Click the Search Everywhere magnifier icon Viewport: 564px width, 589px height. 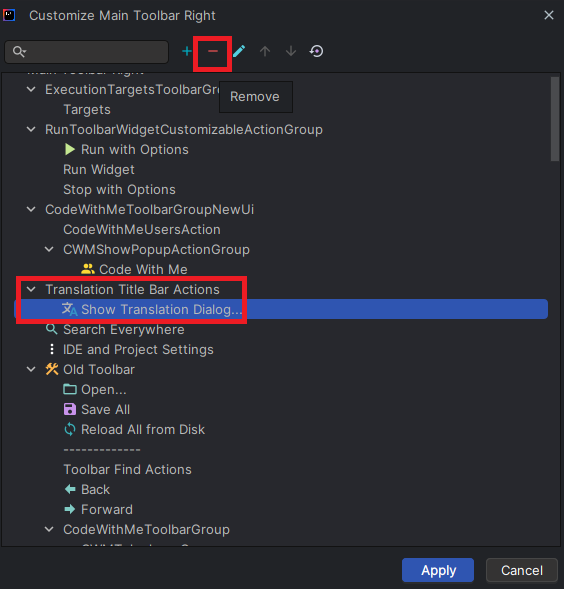click(51, 329)
